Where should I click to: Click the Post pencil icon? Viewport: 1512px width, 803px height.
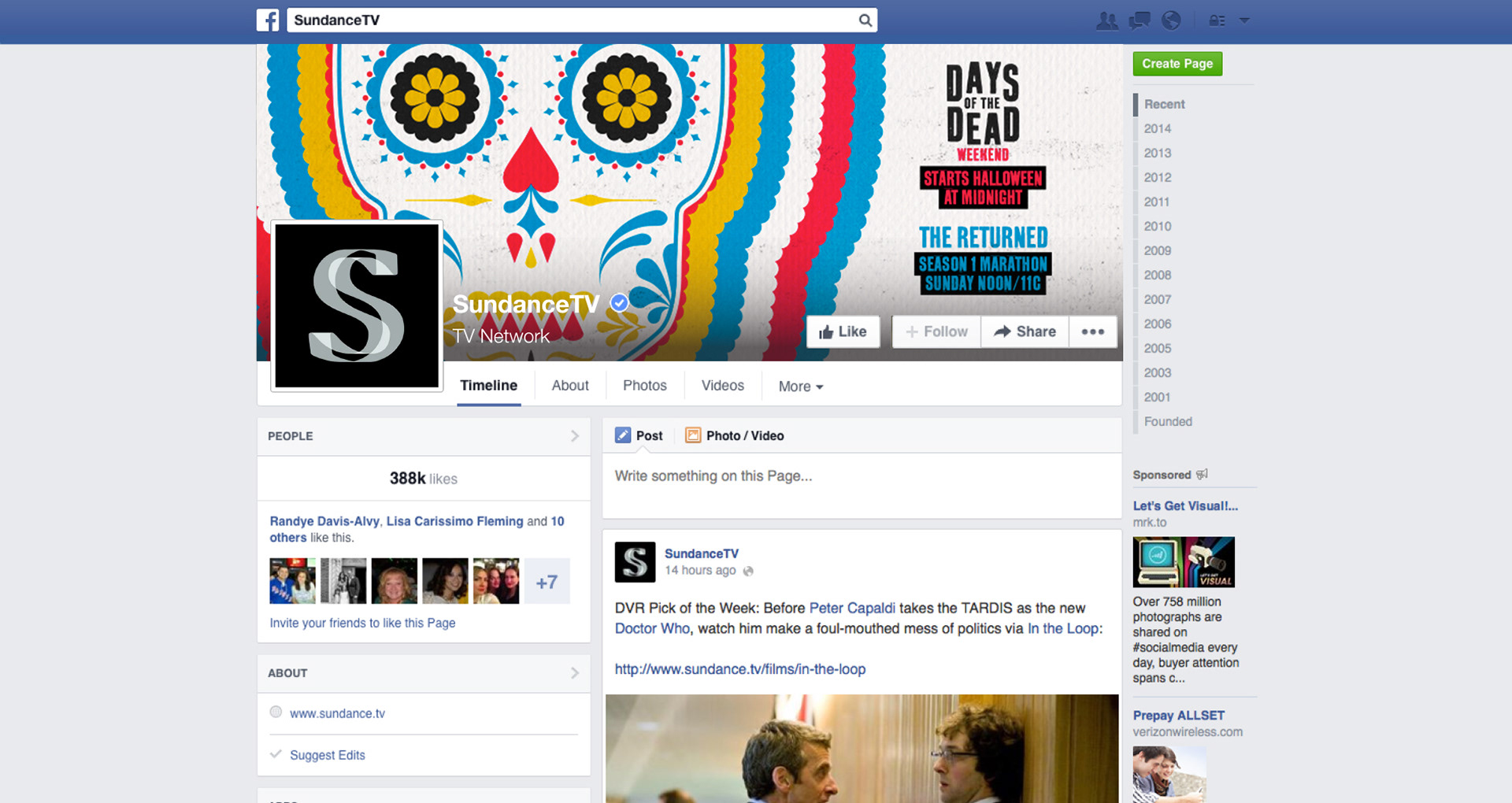[623, 435]
